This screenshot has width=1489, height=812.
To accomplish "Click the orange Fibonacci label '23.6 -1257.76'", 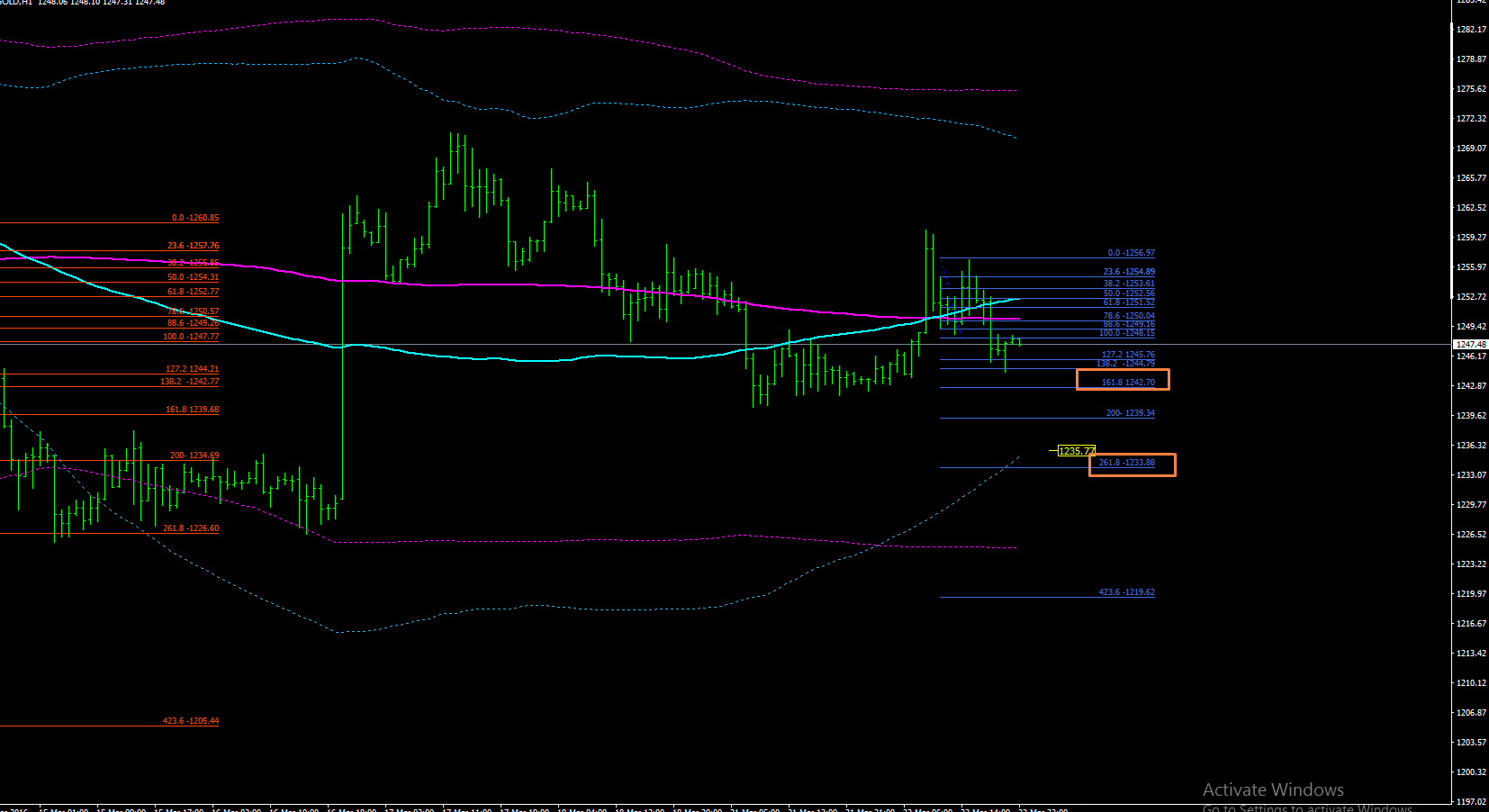I will click(193, 246).
